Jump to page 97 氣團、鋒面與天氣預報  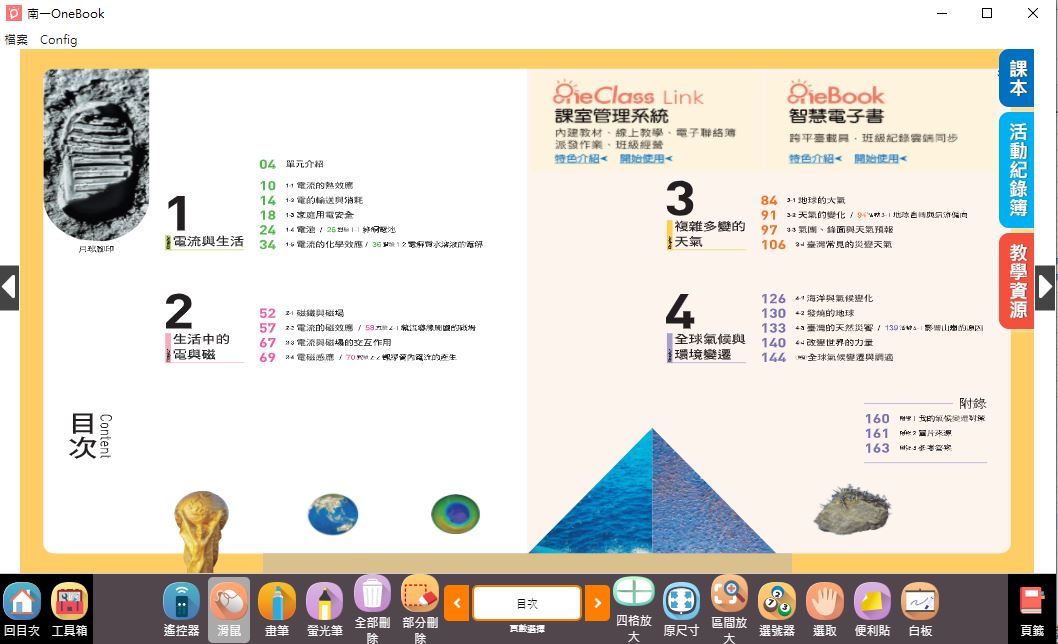pos(827,230)
